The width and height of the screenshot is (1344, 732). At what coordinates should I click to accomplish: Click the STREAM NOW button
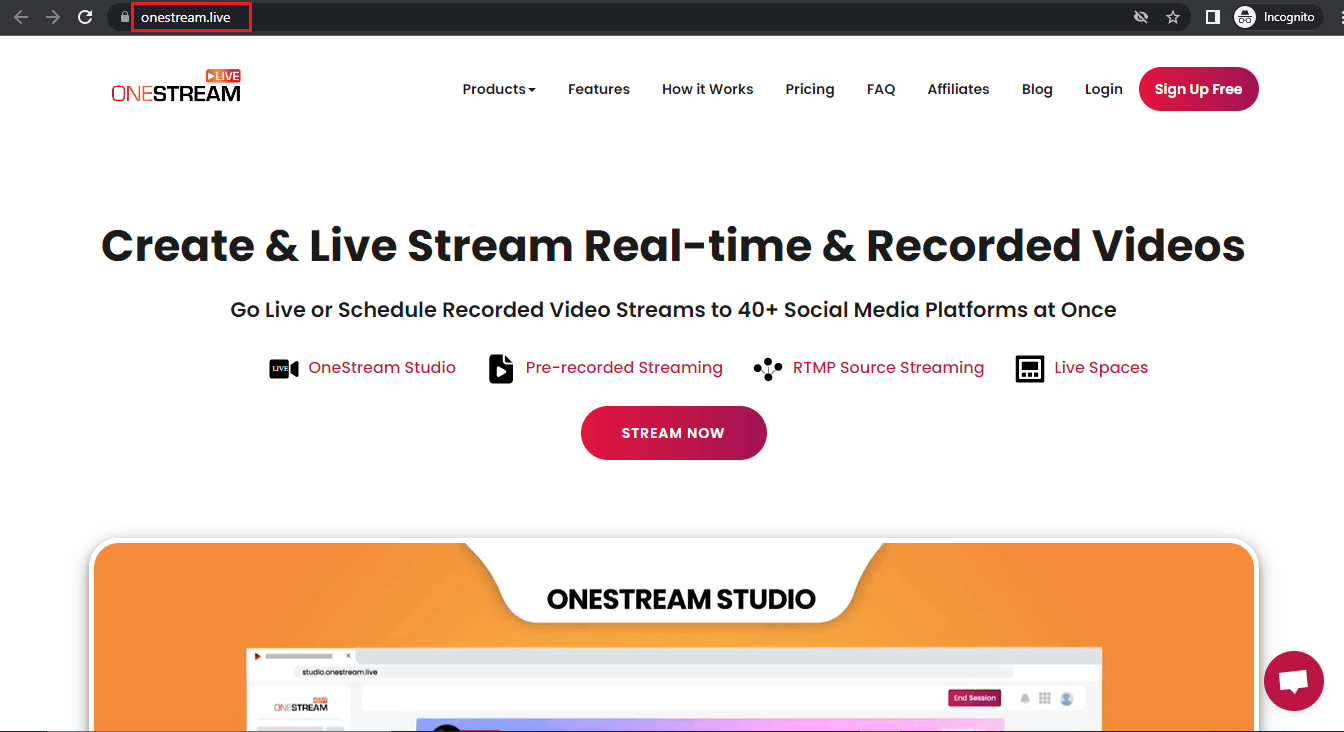tap(674, 433)
